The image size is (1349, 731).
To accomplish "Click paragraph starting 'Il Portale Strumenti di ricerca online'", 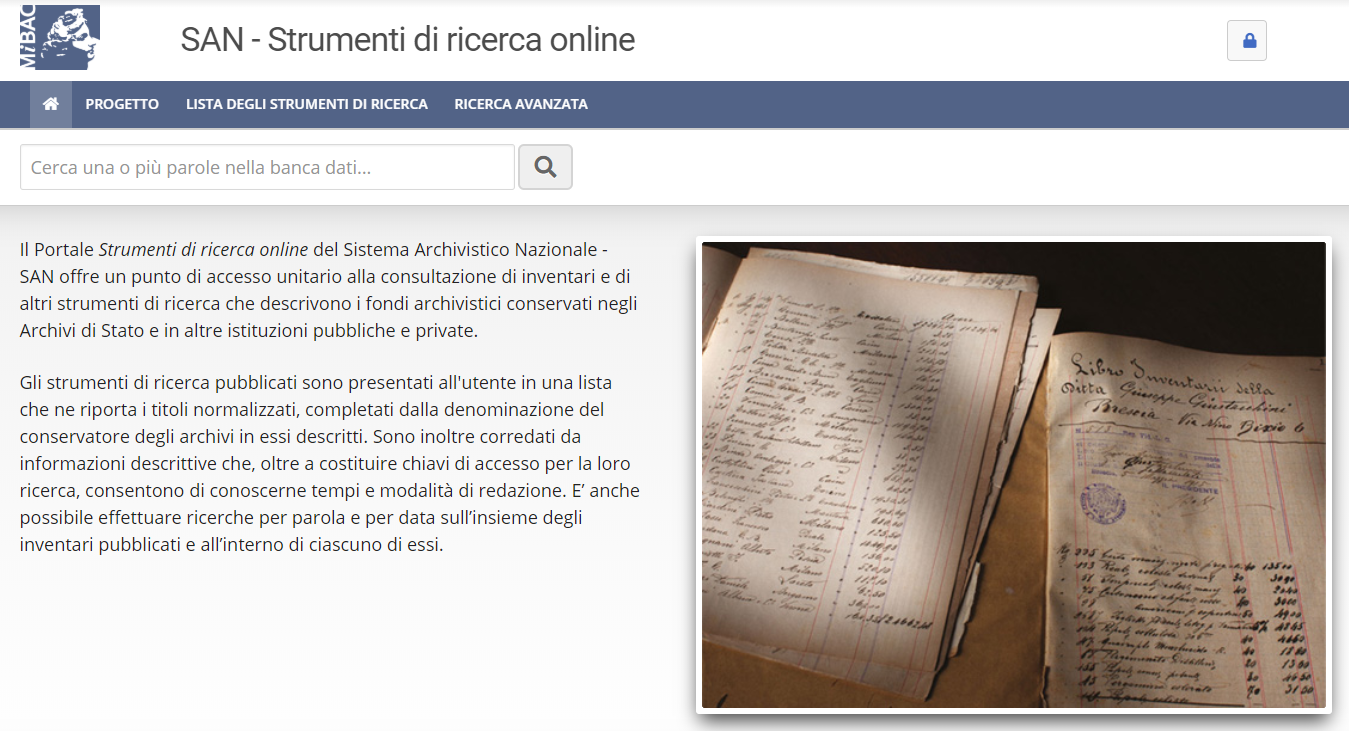I will coord(329,290).
